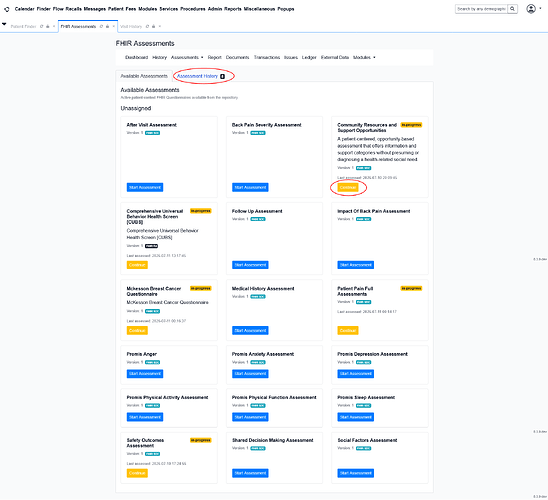Click the search magnifier icon

click(512, 9)
